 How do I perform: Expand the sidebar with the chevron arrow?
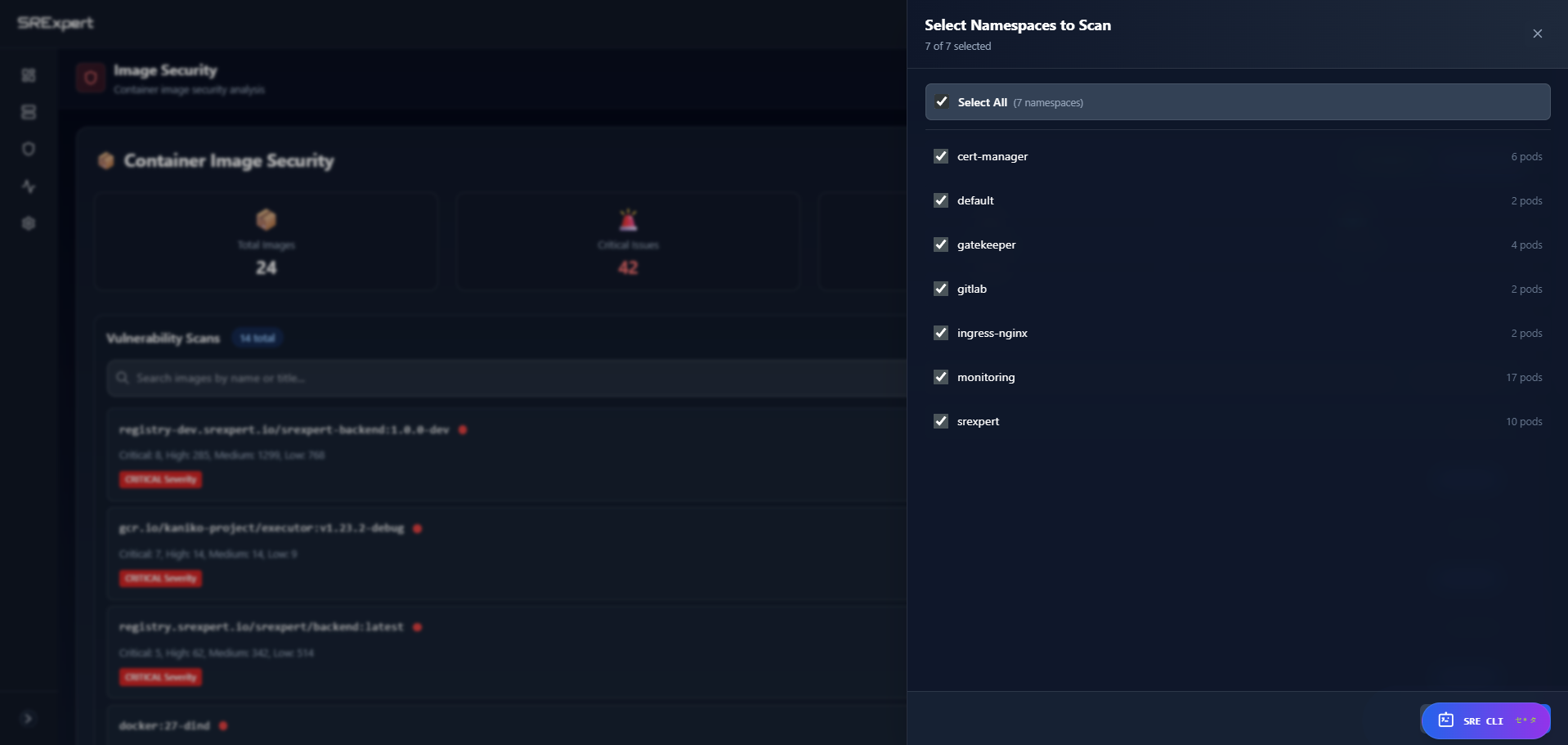click(x=28, y=718)
